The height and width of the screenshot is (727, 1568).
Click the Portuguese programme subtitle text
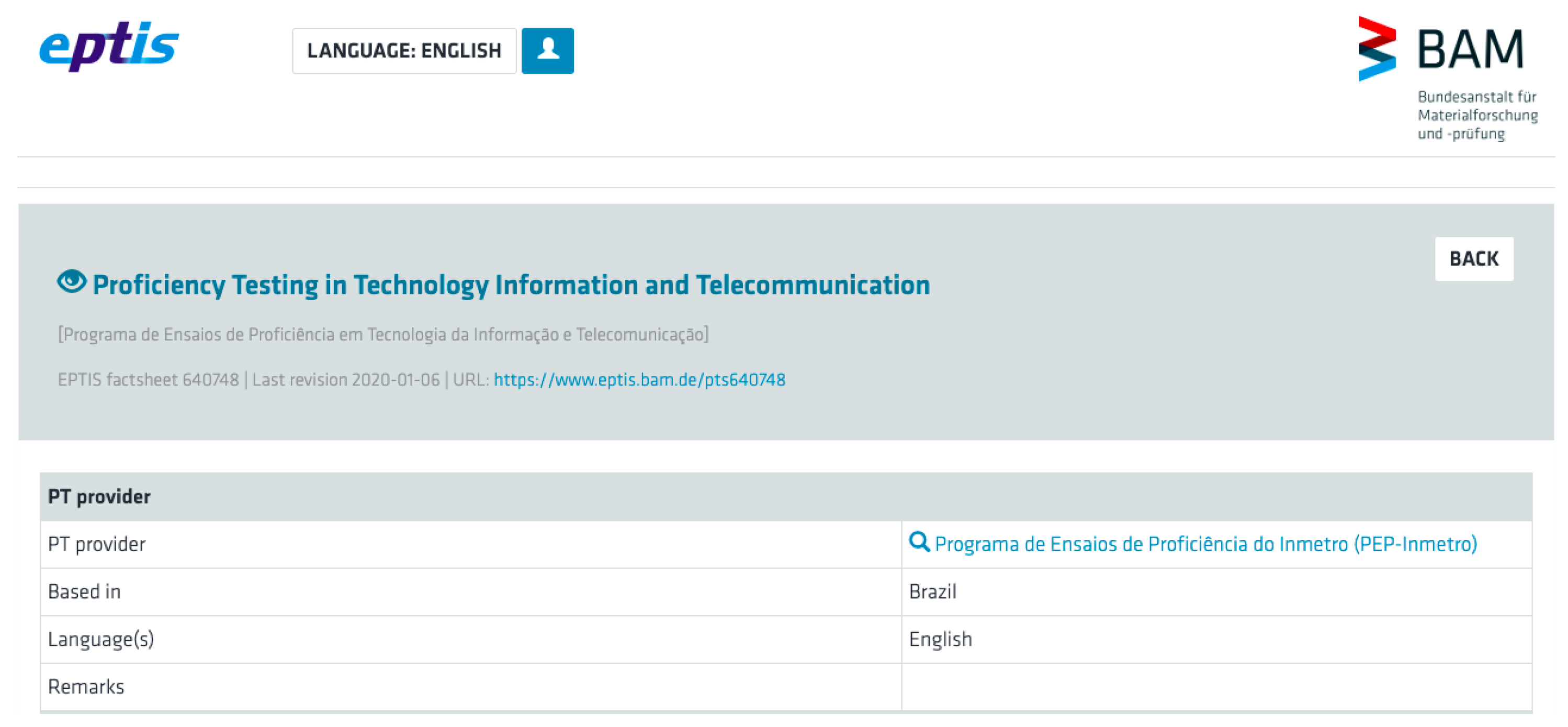coord(383,334)
